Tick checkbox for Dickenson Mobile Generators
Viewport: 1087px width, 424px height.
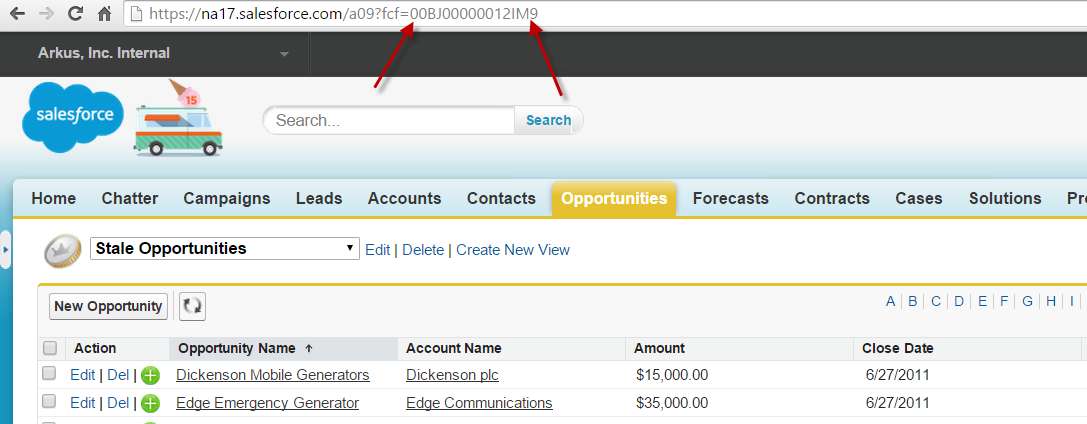[x=50, y=374]
